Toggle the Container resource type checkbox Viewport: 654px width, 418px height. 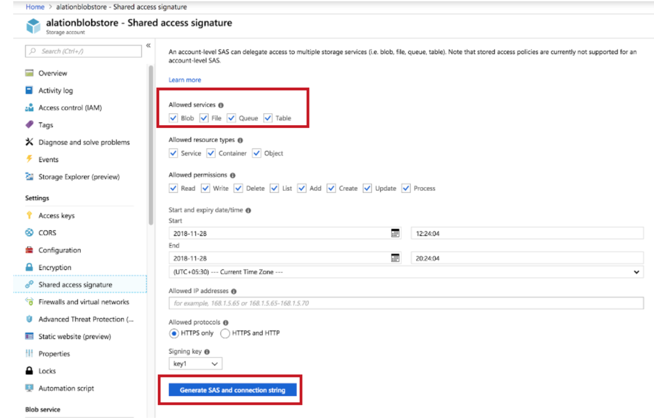coord(211,153)
